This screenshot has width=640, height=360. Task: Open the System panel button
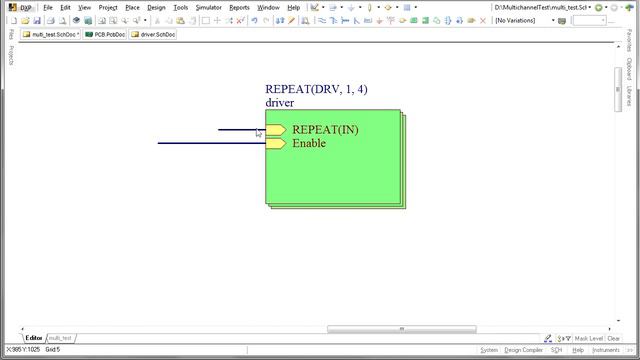coord(489,350)
